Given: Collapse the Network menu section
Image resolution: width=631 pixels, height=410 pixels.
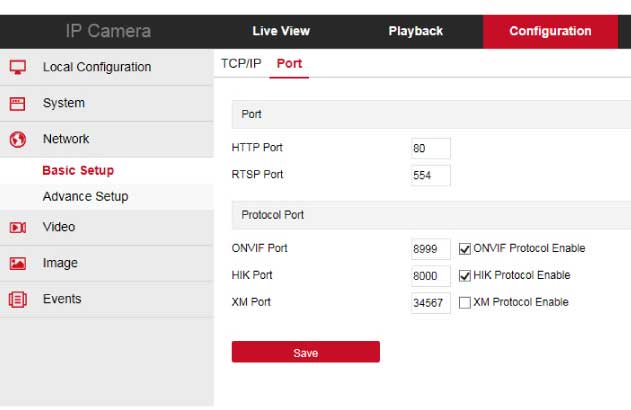Looking at the screenshot, I should 66,139.
